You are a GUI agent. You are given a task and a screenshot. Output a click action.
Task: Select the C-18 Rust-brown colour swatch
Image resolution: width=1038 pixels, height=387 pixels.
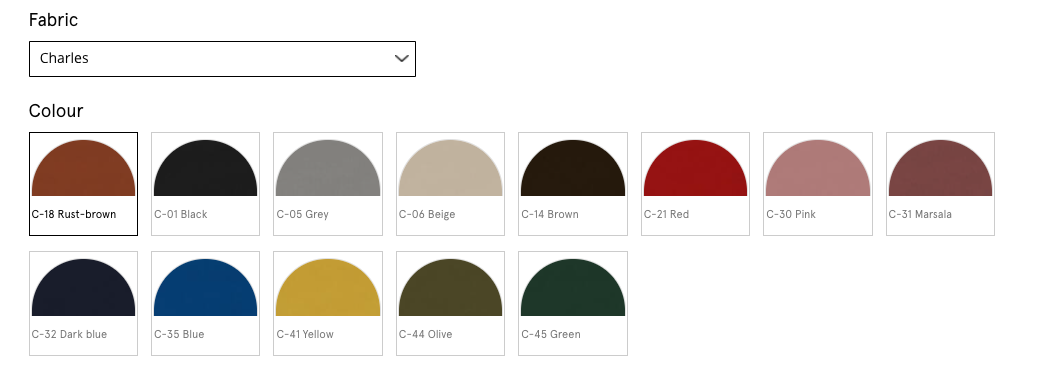(83, 184)
